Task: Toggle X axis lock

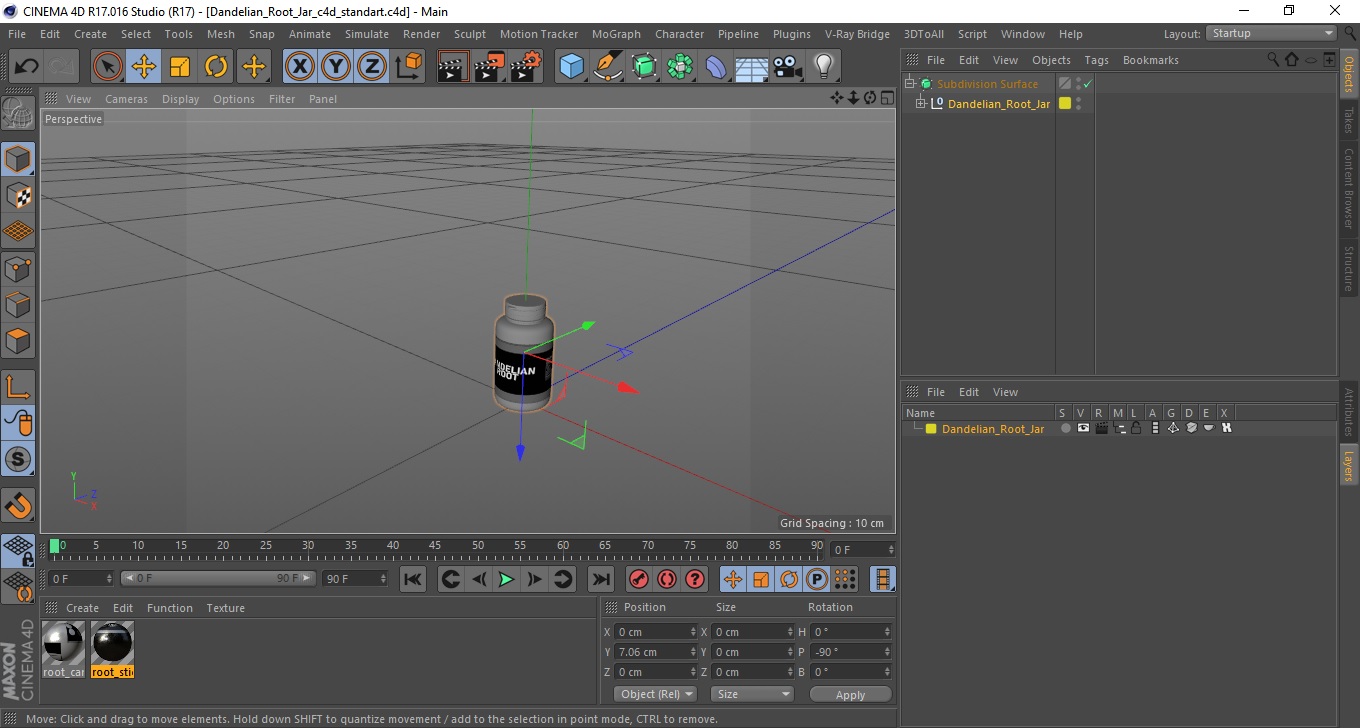Action: pyautogui.click(x=300, y=67)
